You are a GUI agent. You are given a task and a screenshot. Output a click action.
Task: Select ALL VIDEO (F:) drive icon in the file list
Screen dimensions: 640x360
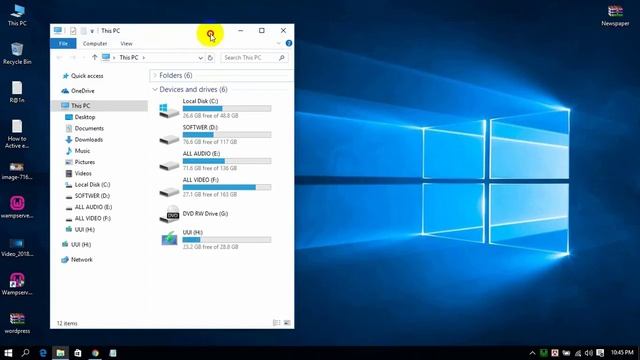pyautogui.click(x=169, y=192)
